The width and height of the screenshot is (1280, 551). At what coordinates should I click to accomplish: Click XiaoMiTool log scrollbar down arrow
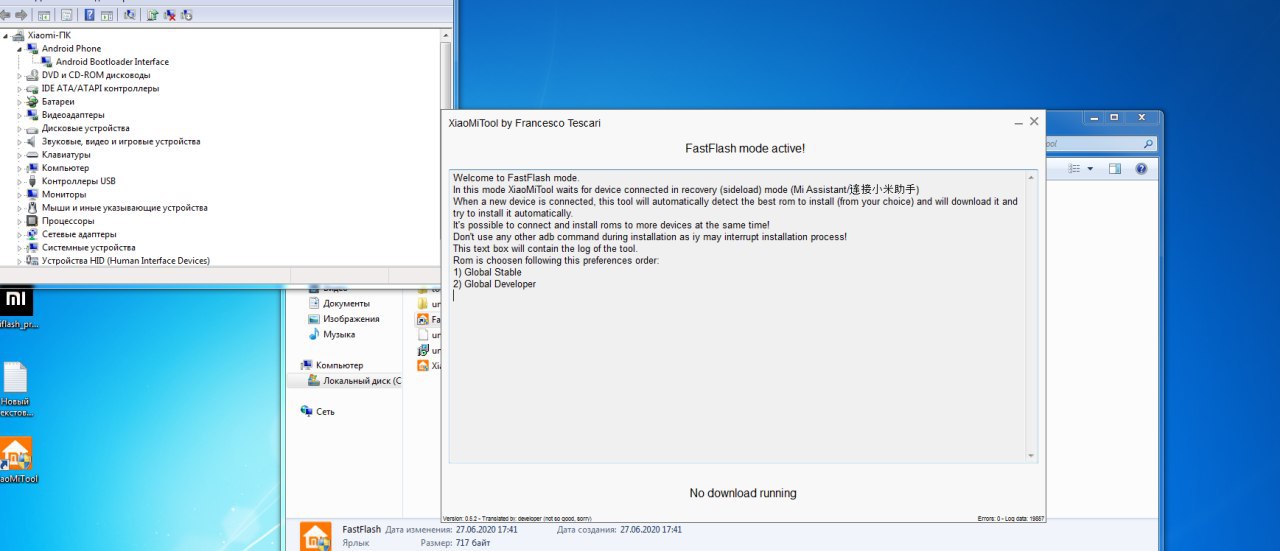[x=1031, y=456]
